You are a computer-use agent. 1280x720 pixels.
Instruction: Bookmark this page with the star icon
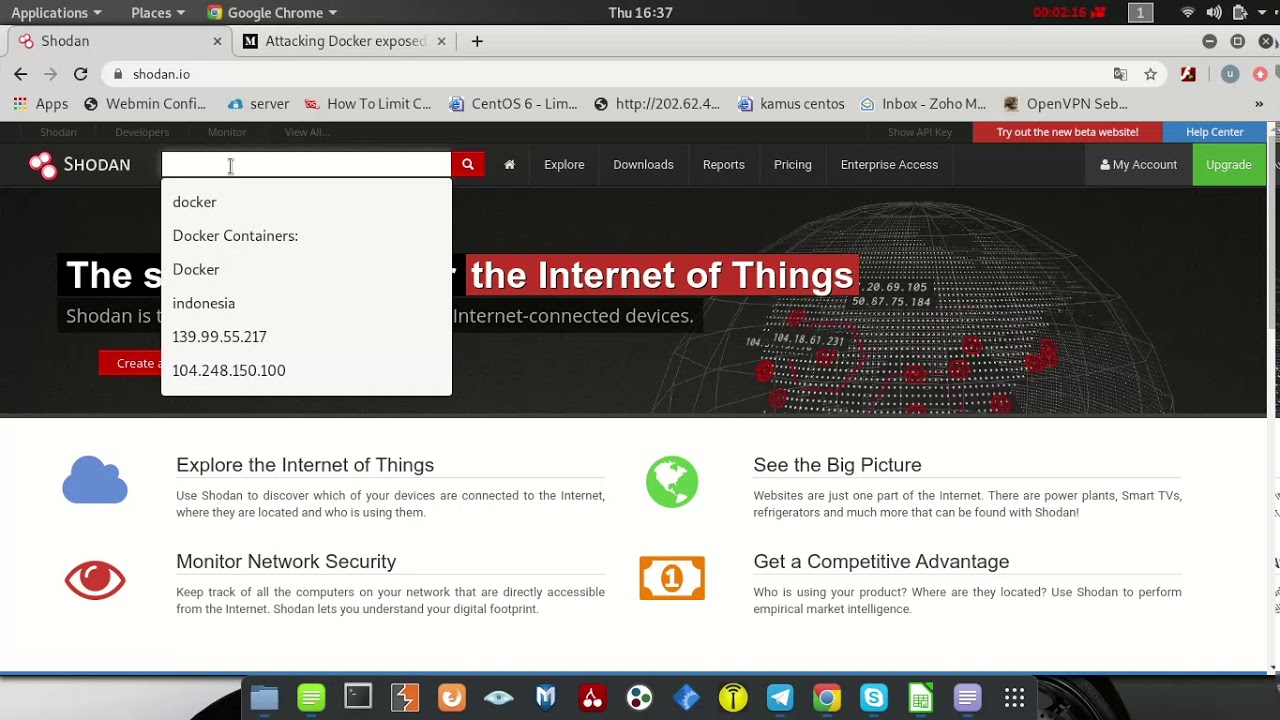tap(1150, 74)
